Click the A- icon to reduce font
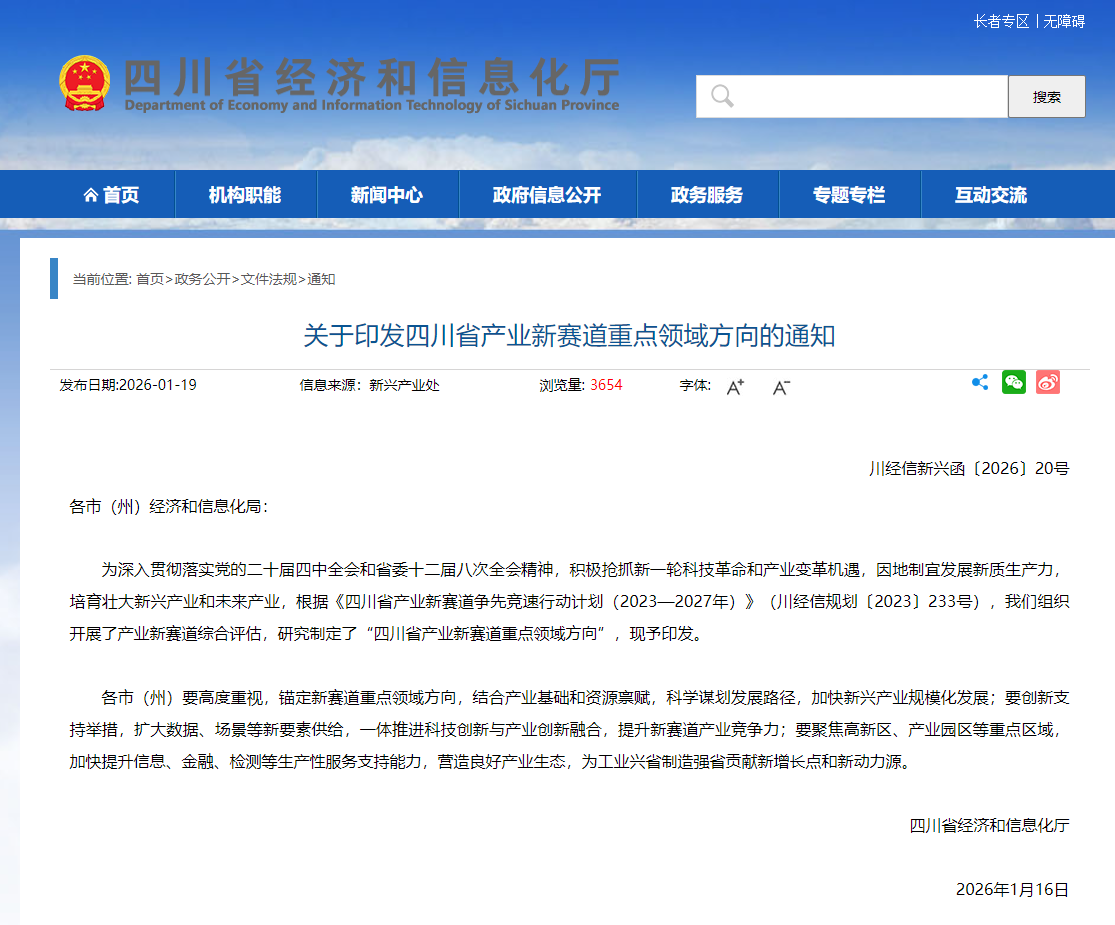Screen dimensions: 1115x925 tap(779, 386)
